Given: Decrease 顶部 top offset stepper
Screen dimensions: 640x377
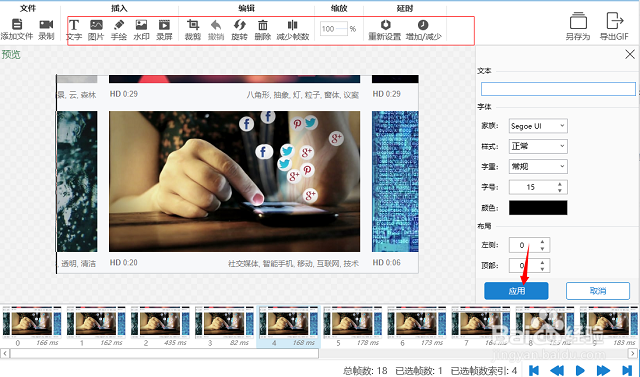Looking at the screenshot, I should (542, 269).
